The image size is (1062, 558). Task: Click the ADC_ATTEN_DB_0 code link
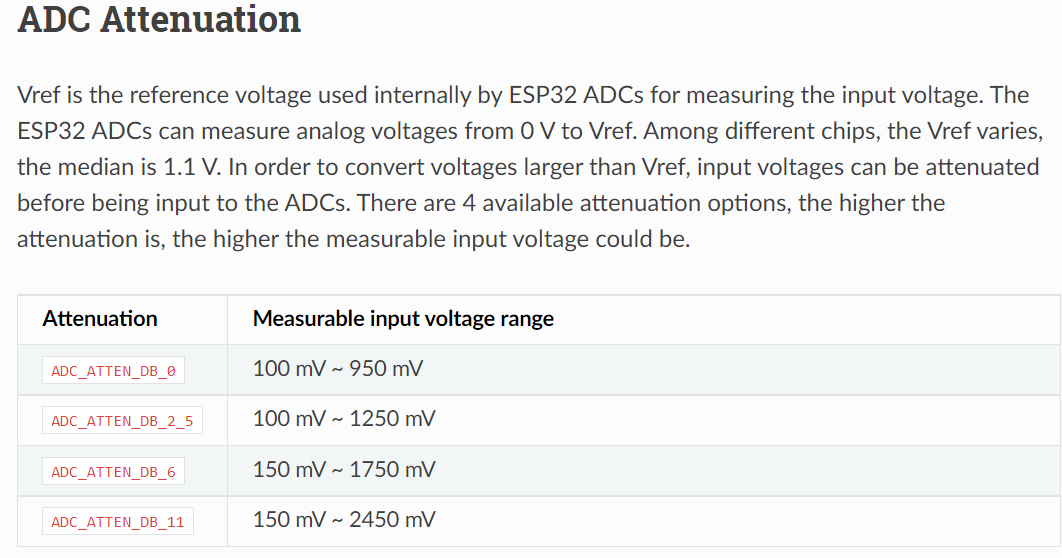point(113,371)
